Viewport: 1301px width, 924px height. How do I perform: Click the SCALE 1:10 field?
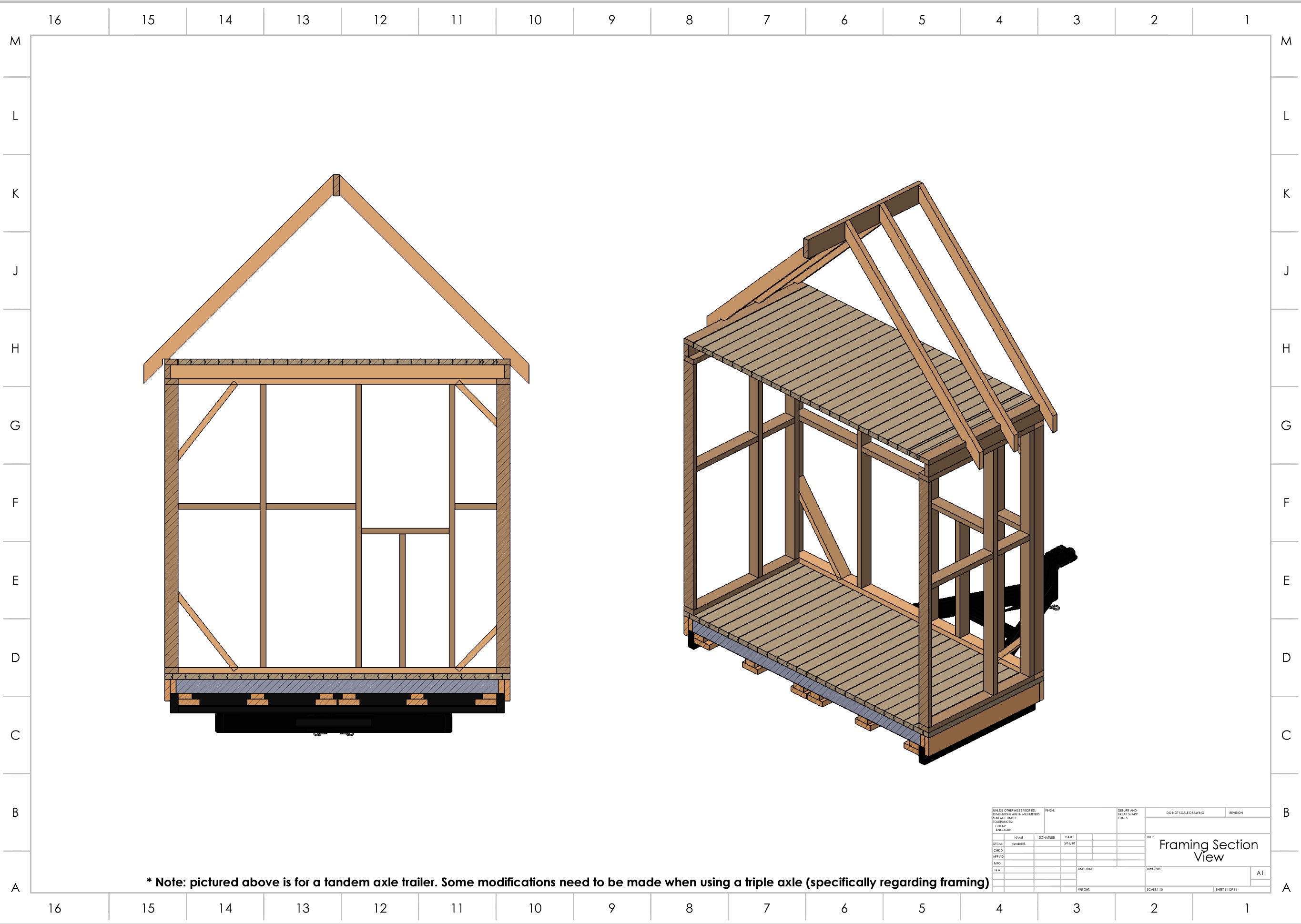point(1155,889)
